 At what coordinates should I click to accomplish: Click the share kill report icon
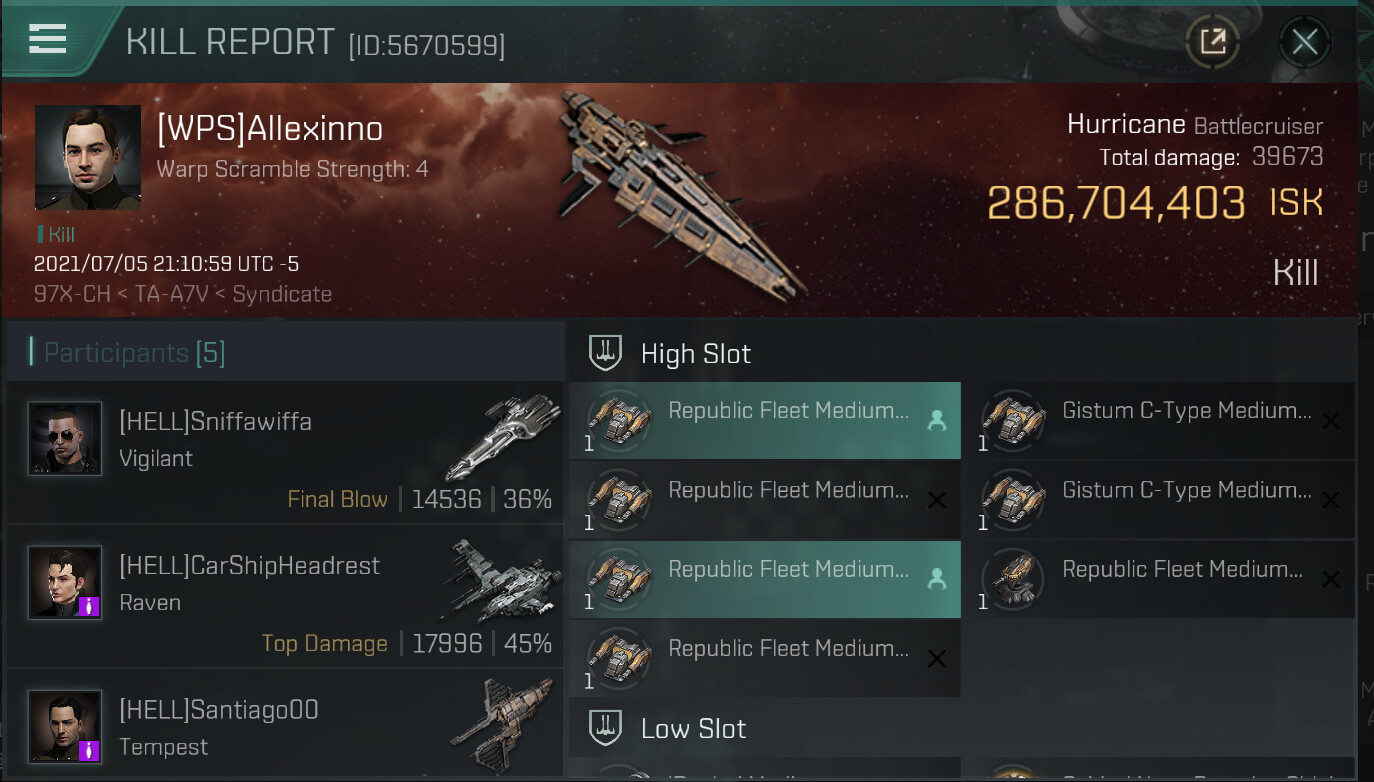1212,41
